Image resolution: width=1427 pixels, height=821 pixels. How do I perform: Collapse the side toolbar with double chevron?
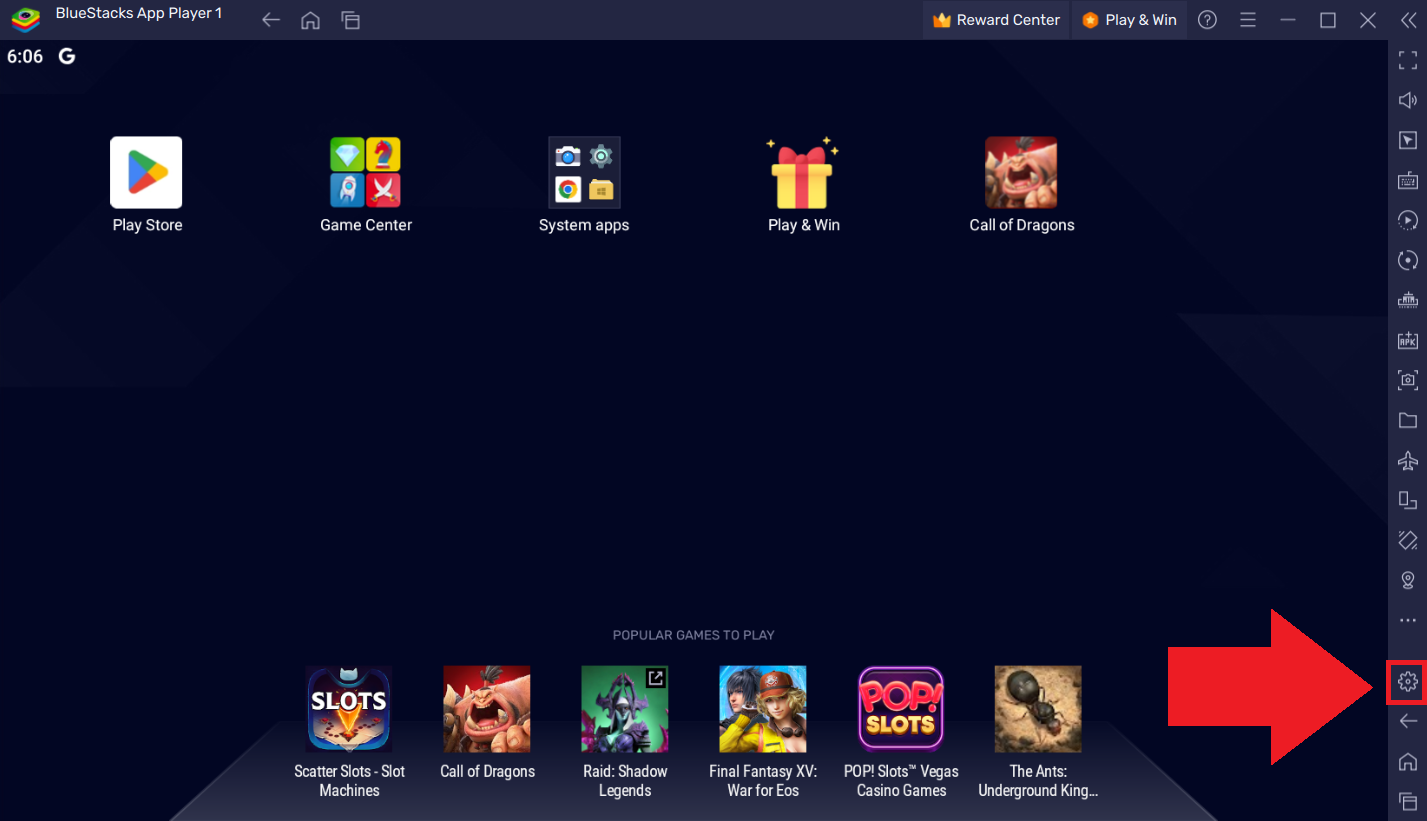1408,20
